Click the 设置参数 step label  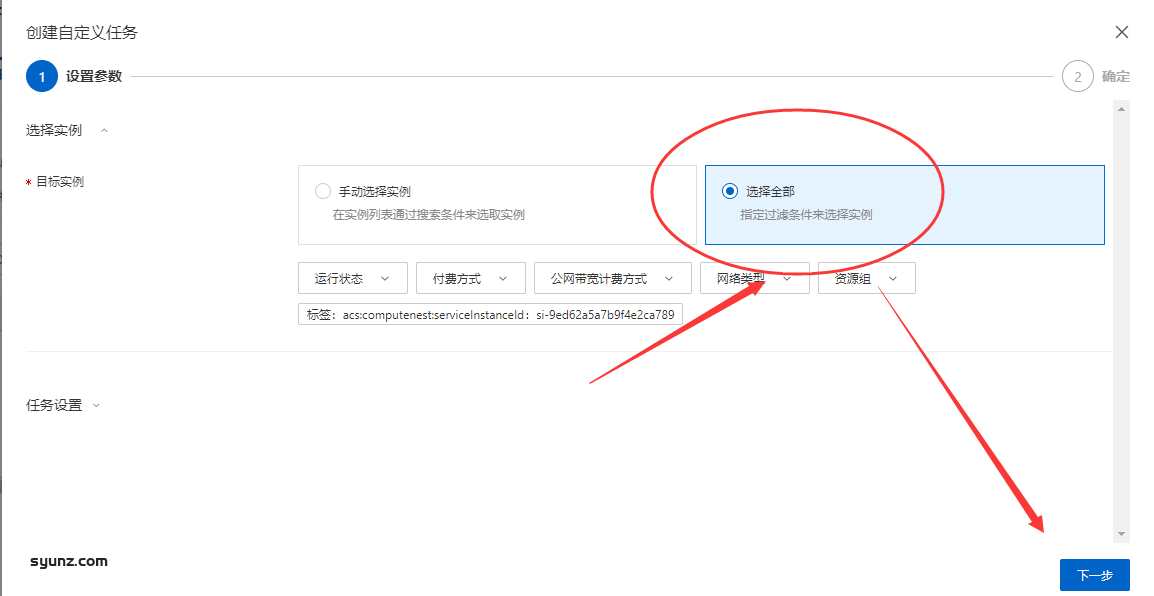coord(93,77)
